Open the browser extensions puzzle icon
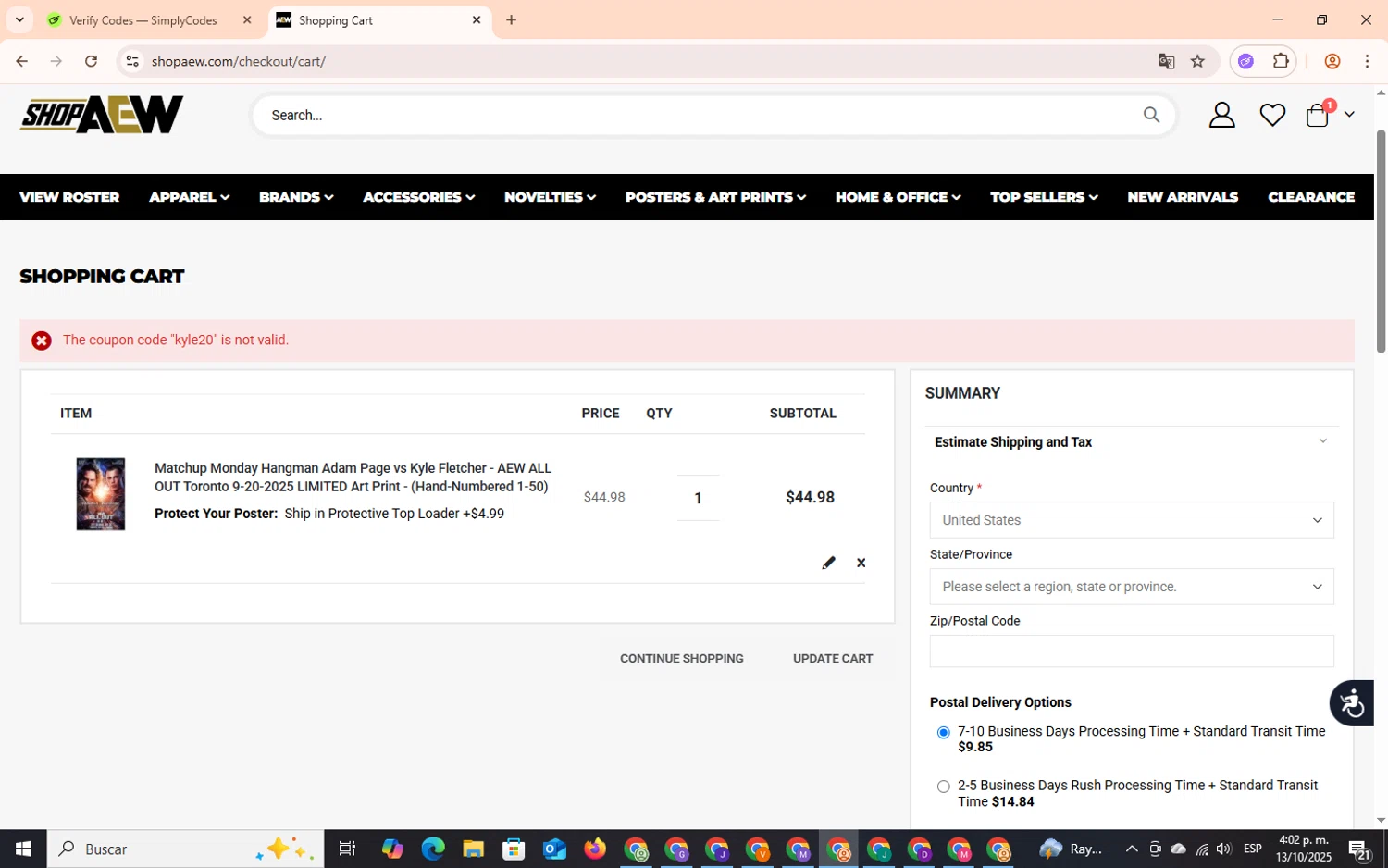The height and width of the screenshot is (868, 1388). 1281,61
